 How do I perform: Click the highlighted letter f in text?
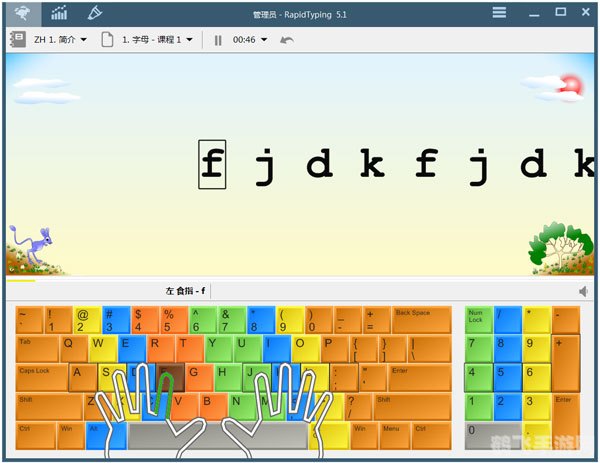pos(212,164)
